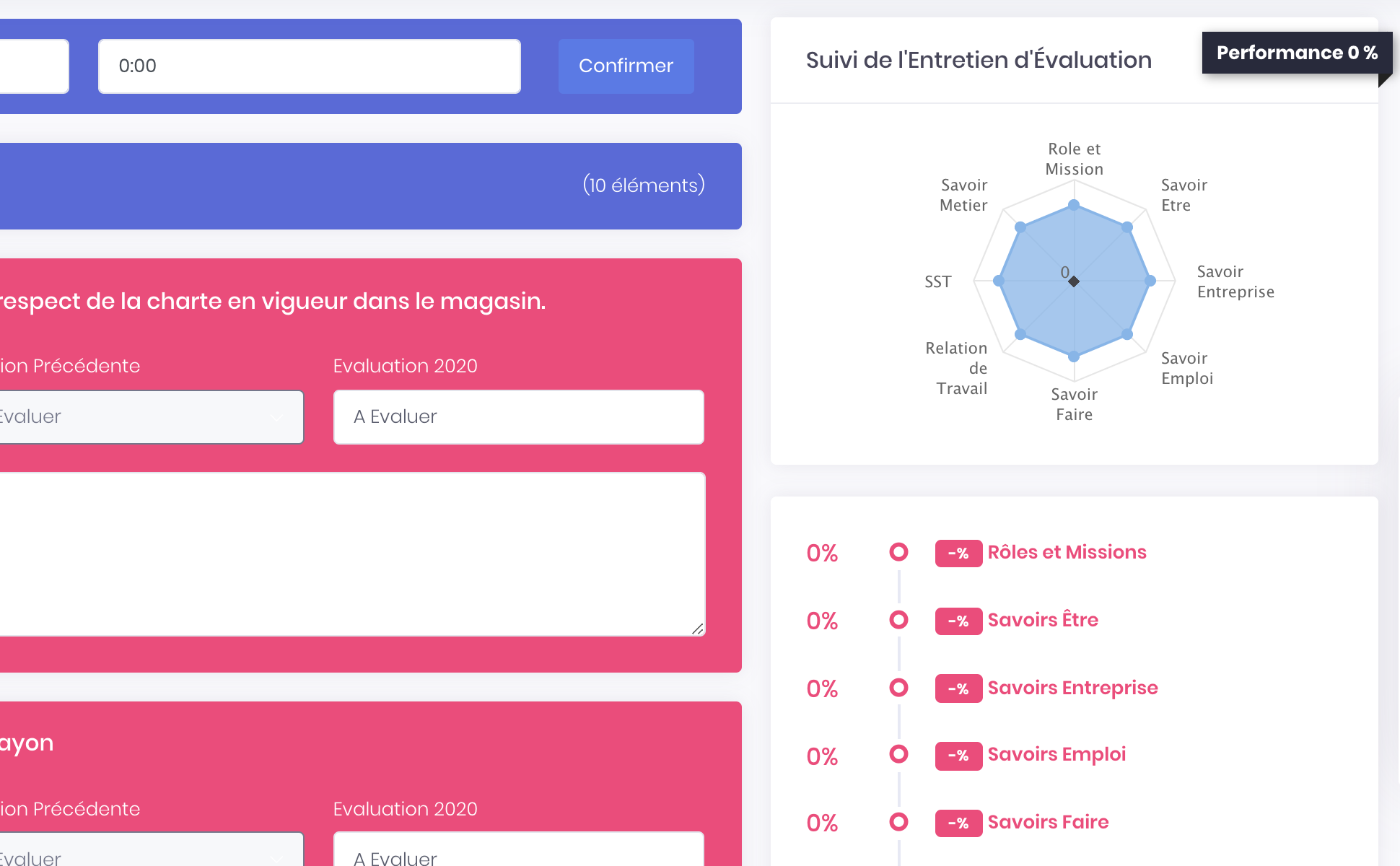The height and width of the screenshot is (866, 1400).
Task: Click the Savoir Entreprise radar chart point
Action: tap(1150, 281)
